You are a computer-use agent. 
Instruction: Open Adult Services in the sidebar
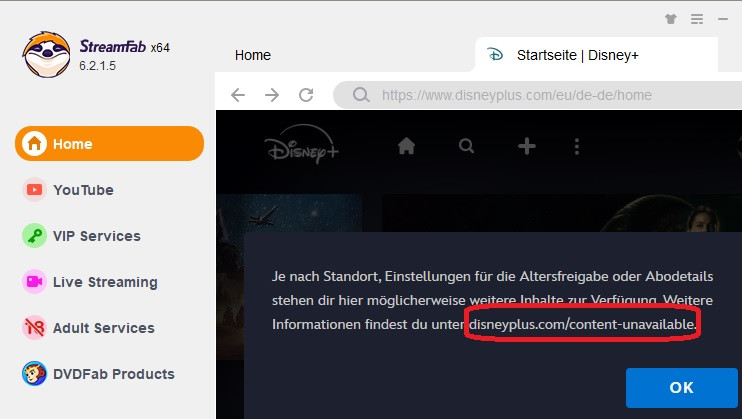click(109, 328)
